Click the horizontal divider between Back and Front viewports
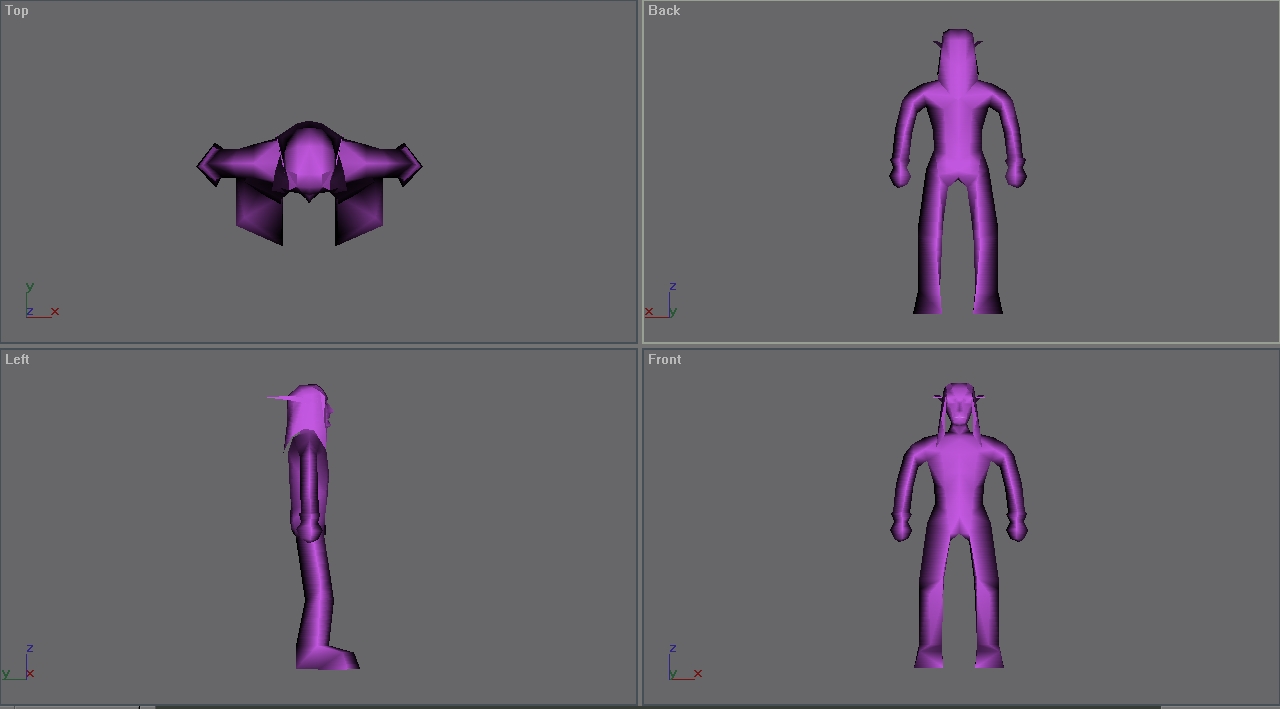1280x709 pixels. pyautogui.click(x=960, y=346)
